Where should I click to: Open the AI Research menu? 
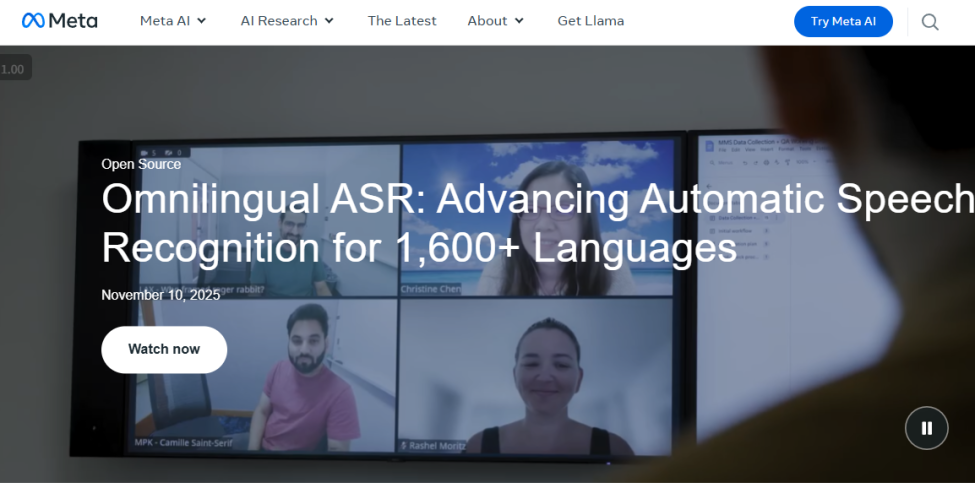coord(279,21)
